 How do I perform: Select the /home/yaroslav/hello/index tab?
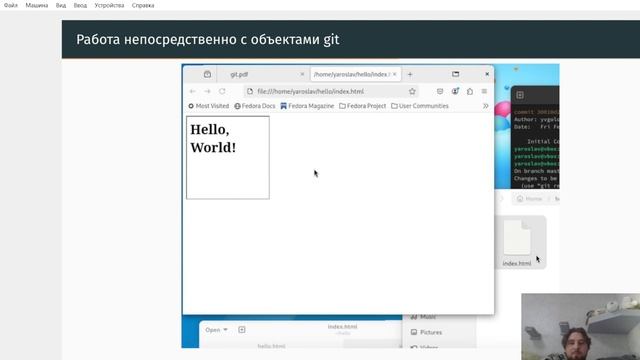point(352,74)
